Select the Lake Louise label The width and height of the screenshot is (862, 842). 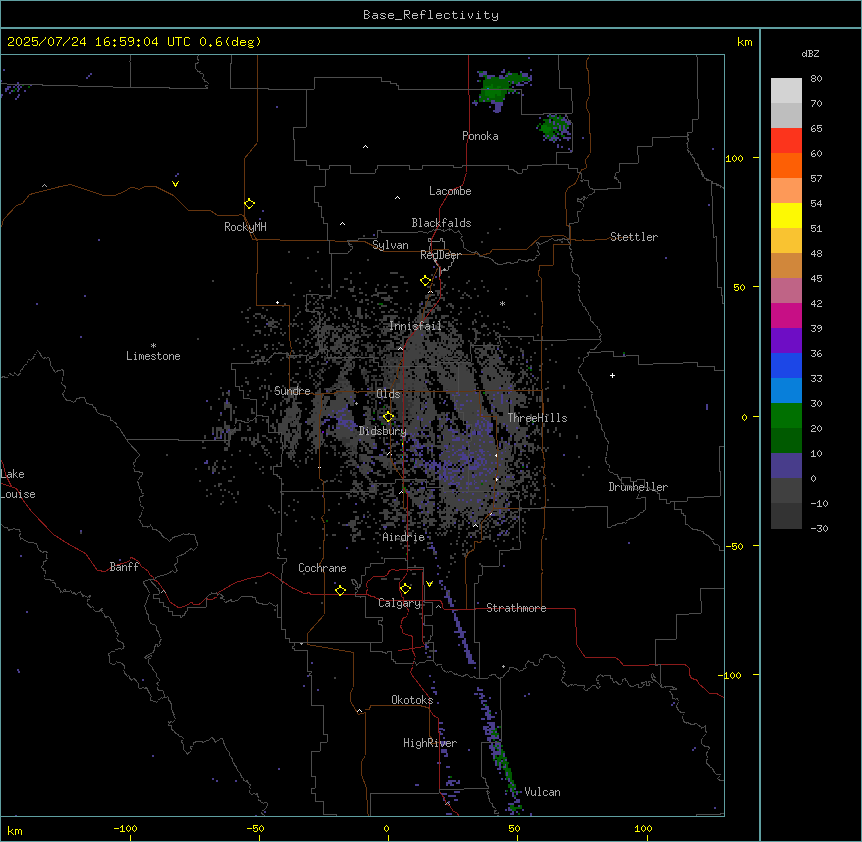pyautogui.click(x=18, y=484)
